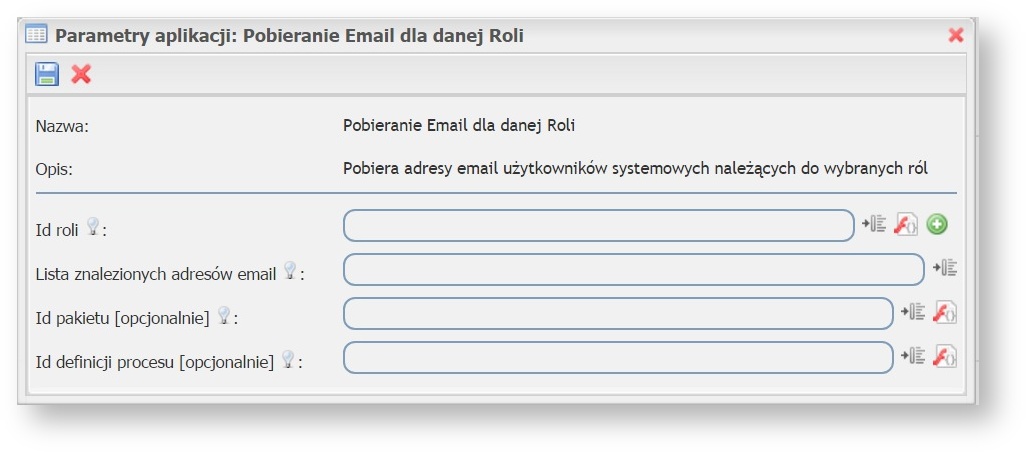The width and height of the screenshot is (1027, 453).
Task: Click into the Id roli input field
Action: [598, 226]
